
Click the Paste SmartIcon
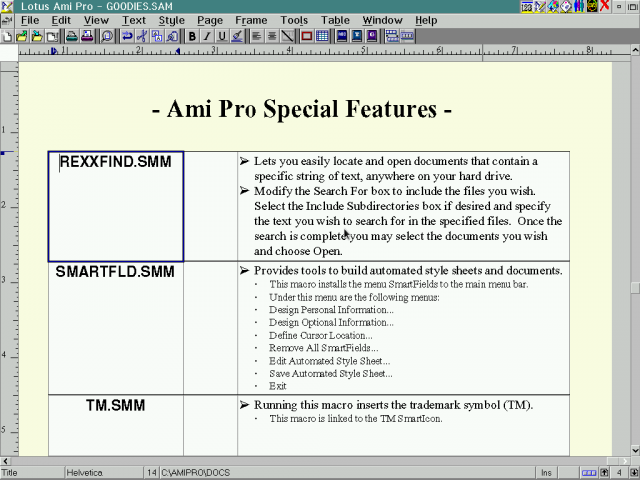click(x=172, y=36)
